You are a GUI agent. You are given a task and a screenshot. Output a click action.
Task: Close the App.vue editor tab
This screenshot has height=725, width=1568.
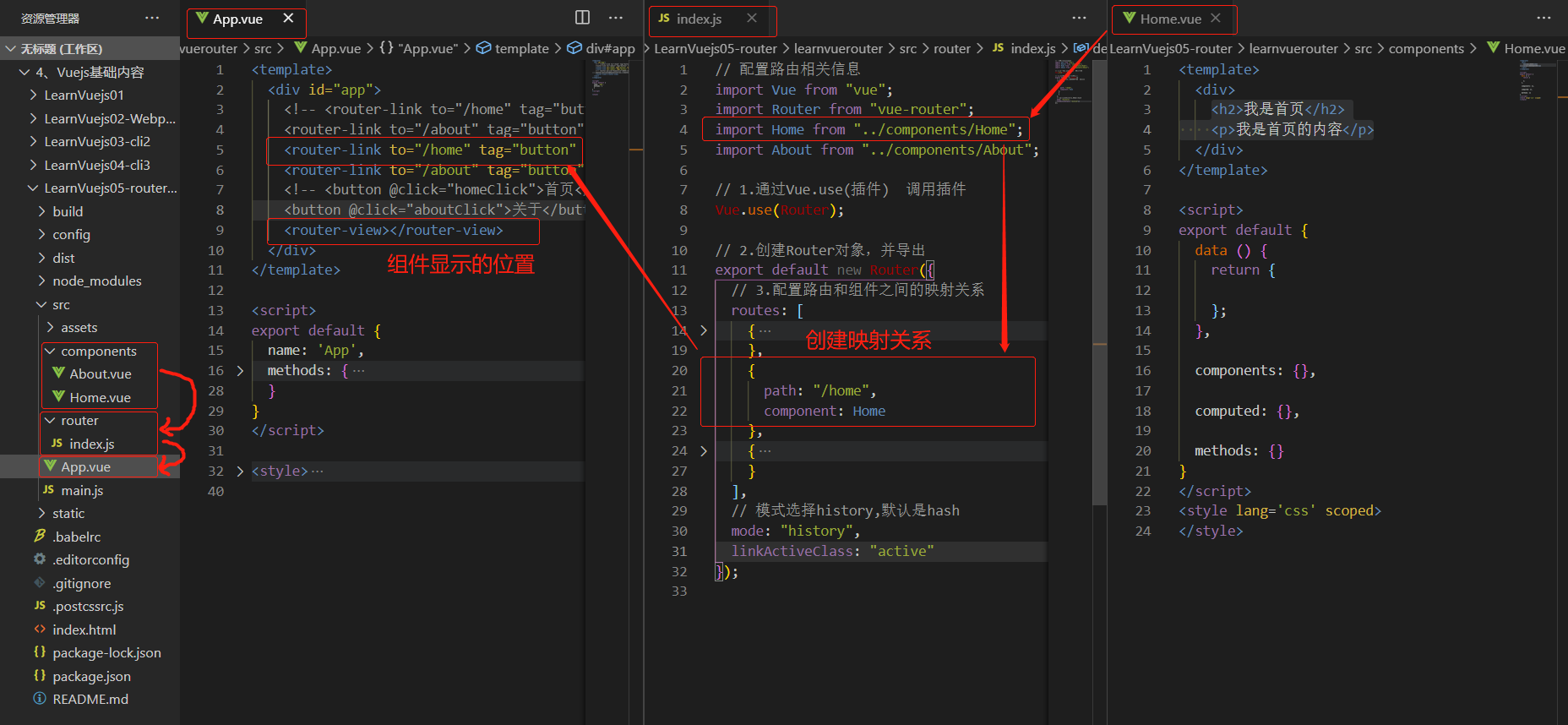pyautogui.click(x=288, y=18)
